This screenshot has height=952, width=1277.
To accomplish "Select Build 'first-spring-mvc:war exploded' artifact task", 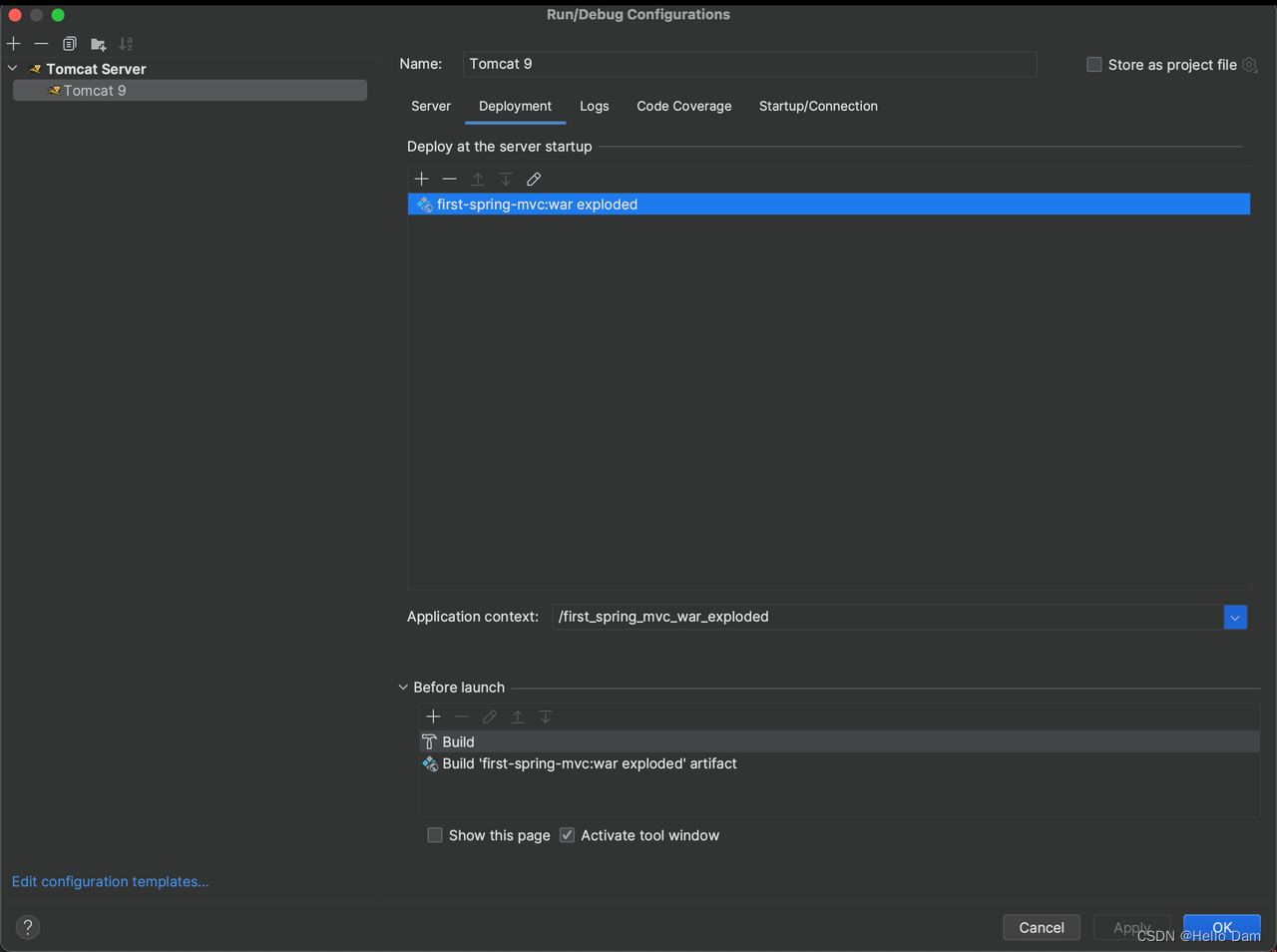I will (x=839, y=763).
